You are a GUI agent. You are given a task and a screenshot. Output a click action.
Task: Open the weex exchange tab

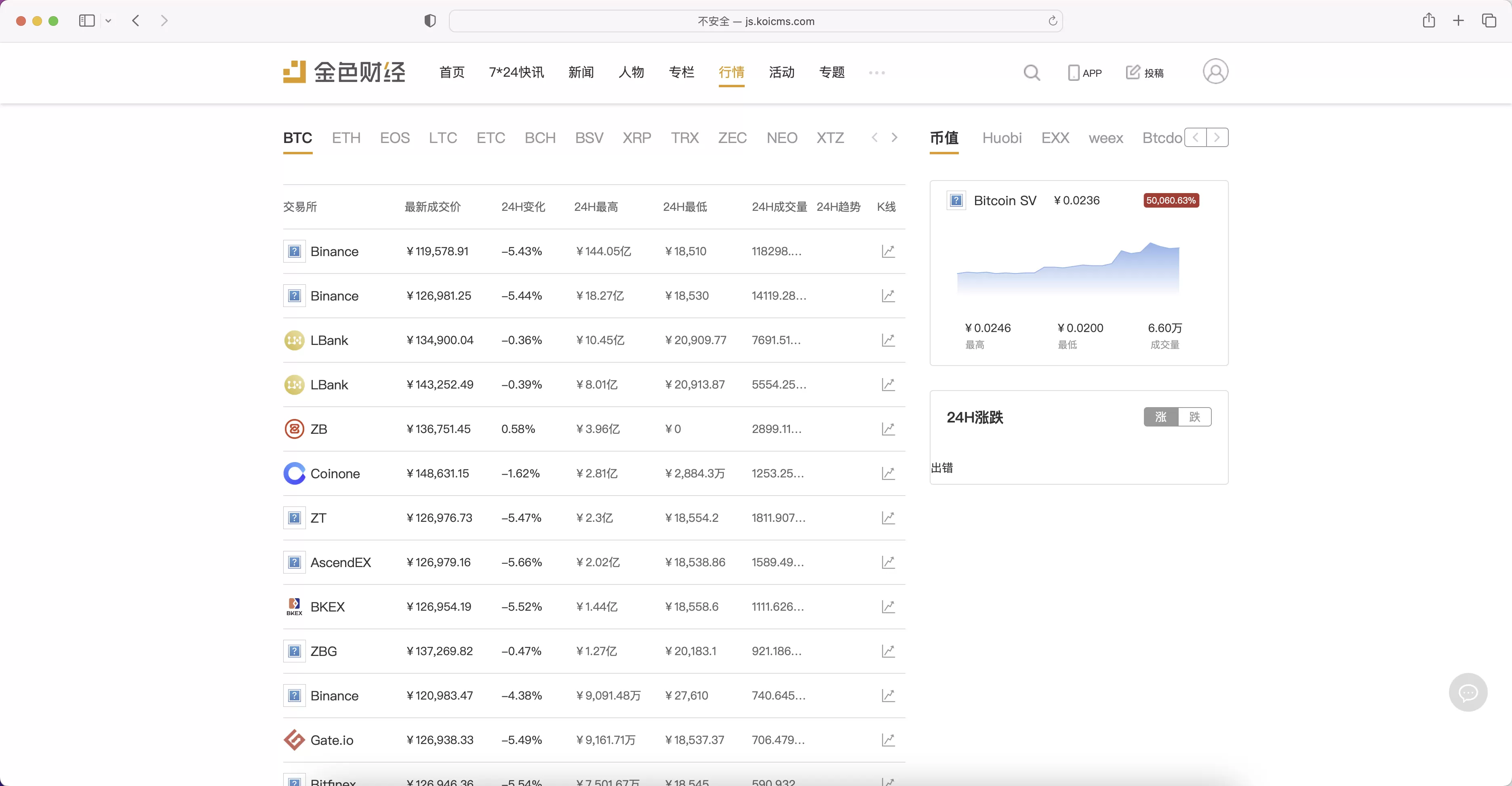(x=1106, y=138)
